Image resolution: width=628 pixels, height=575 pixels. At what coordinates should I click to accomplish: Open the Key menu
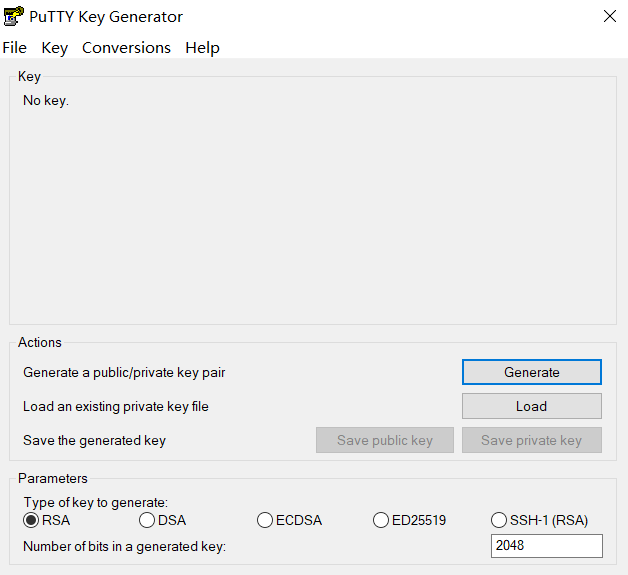tap(54, 48)
